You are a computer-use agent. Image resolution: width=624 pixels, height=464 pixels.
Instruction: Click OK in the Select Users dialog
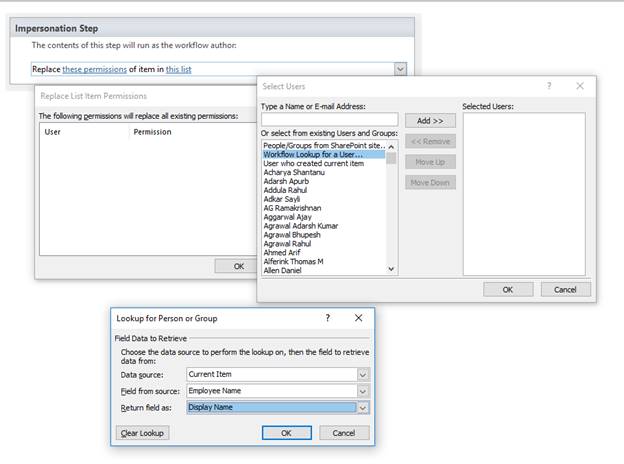pyautogui.click(x=508, y=290)
